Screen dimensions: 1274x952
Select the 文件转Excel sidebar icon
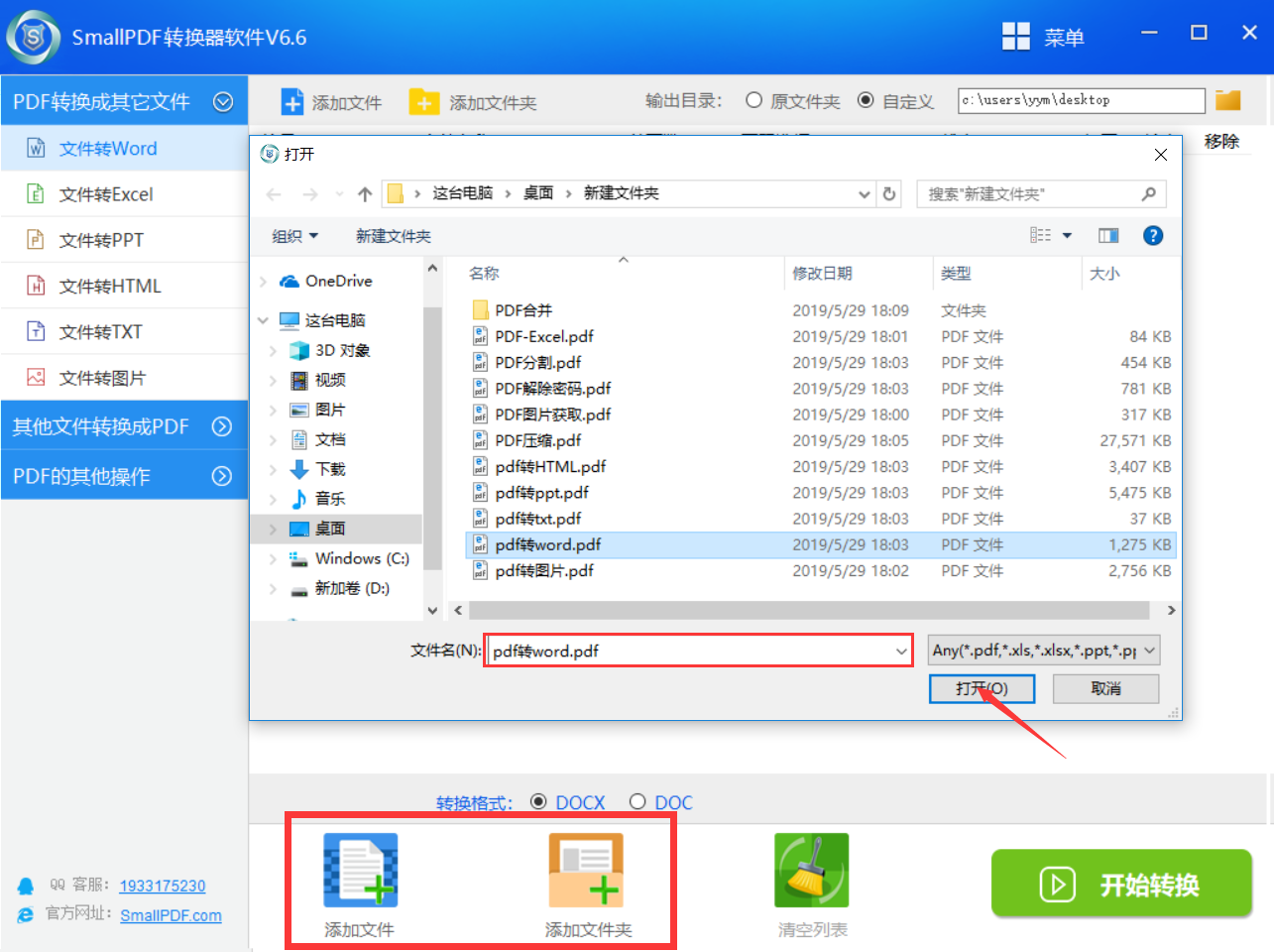pos(36,194)
